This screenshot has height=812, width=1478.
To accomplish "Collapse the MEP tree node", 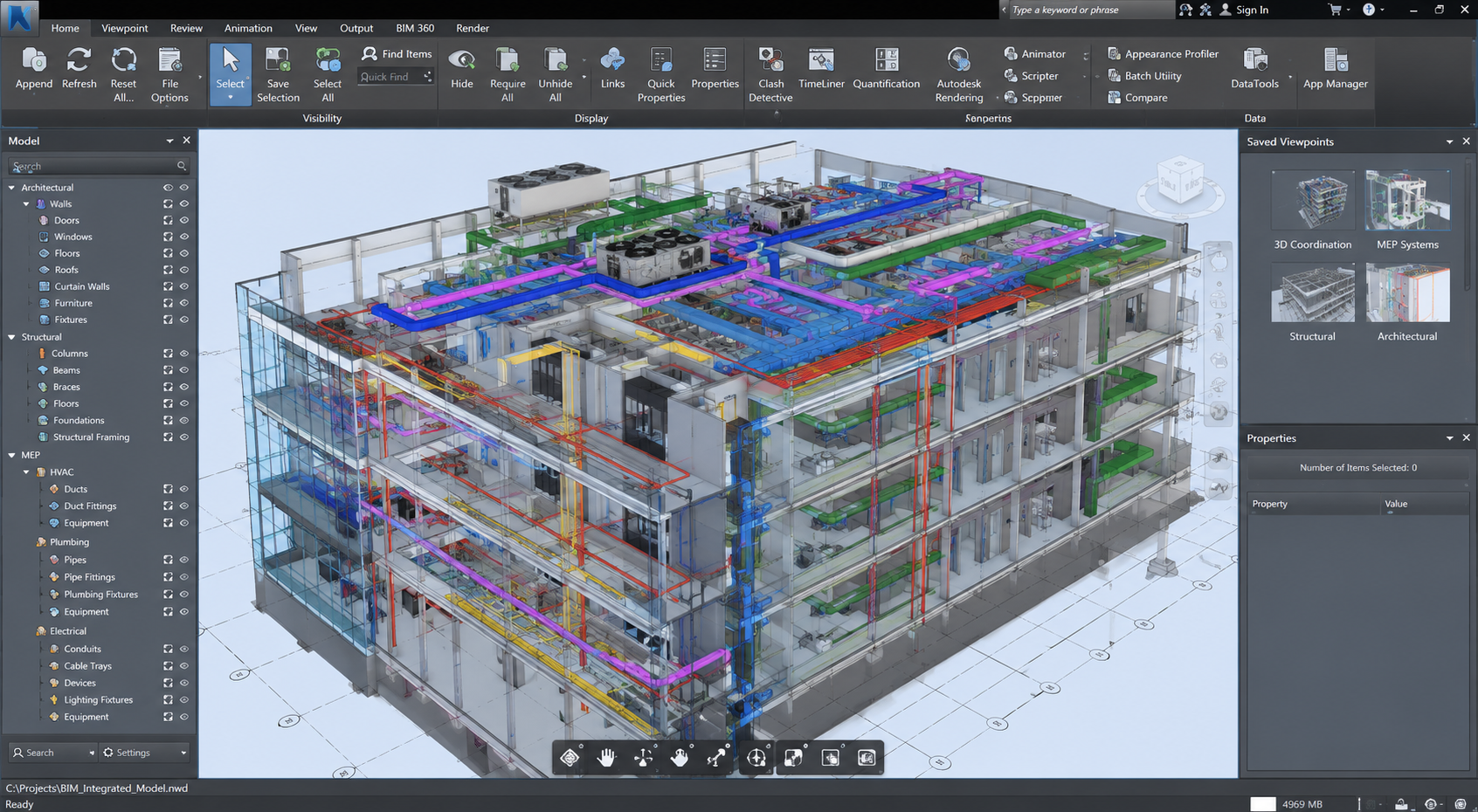I will pyautogui.click(x=11, y=455).
